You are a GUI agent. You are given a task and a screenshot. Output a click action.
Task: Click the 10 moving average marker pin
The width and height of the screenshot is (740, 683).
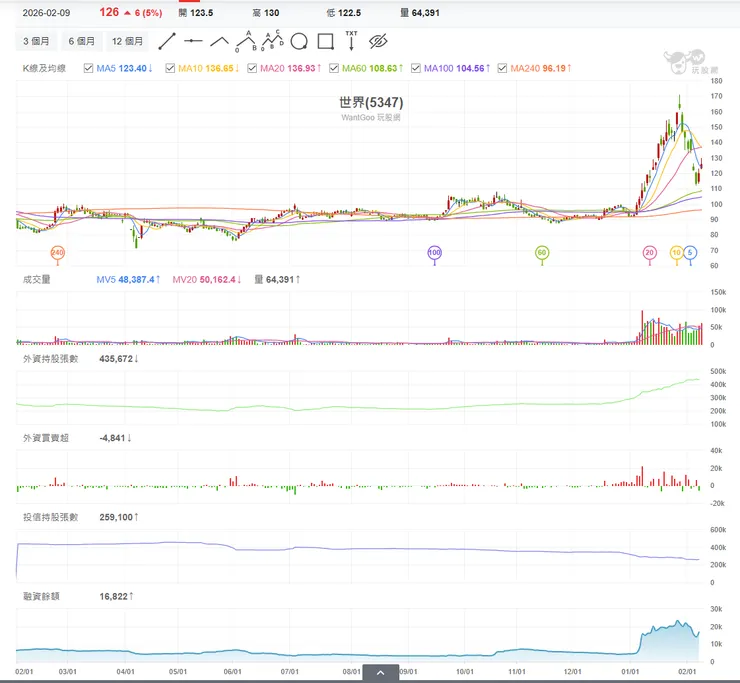click(677, 253)
